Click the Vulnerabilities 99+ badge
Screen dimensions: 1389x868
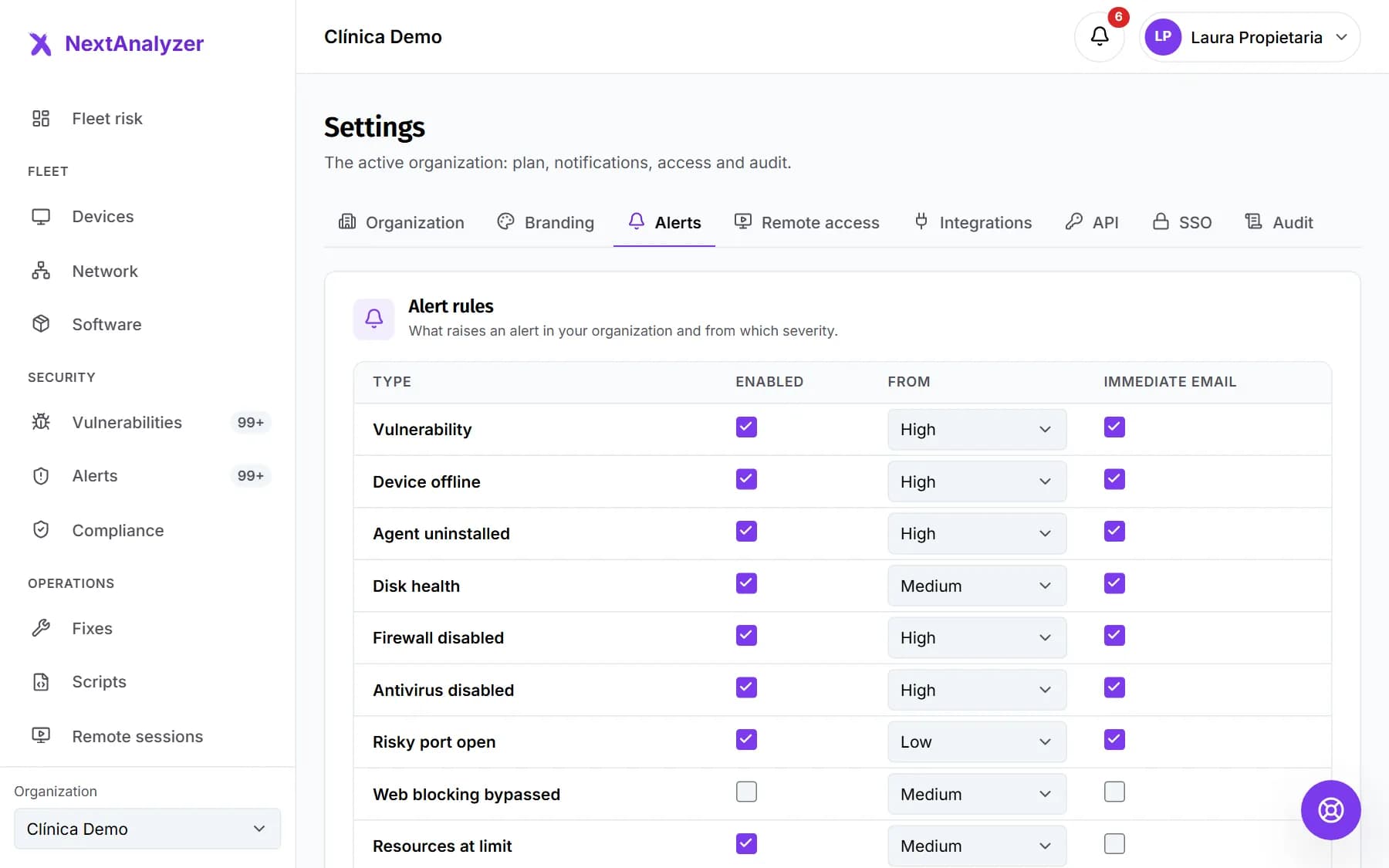click(x=251, y=423)
